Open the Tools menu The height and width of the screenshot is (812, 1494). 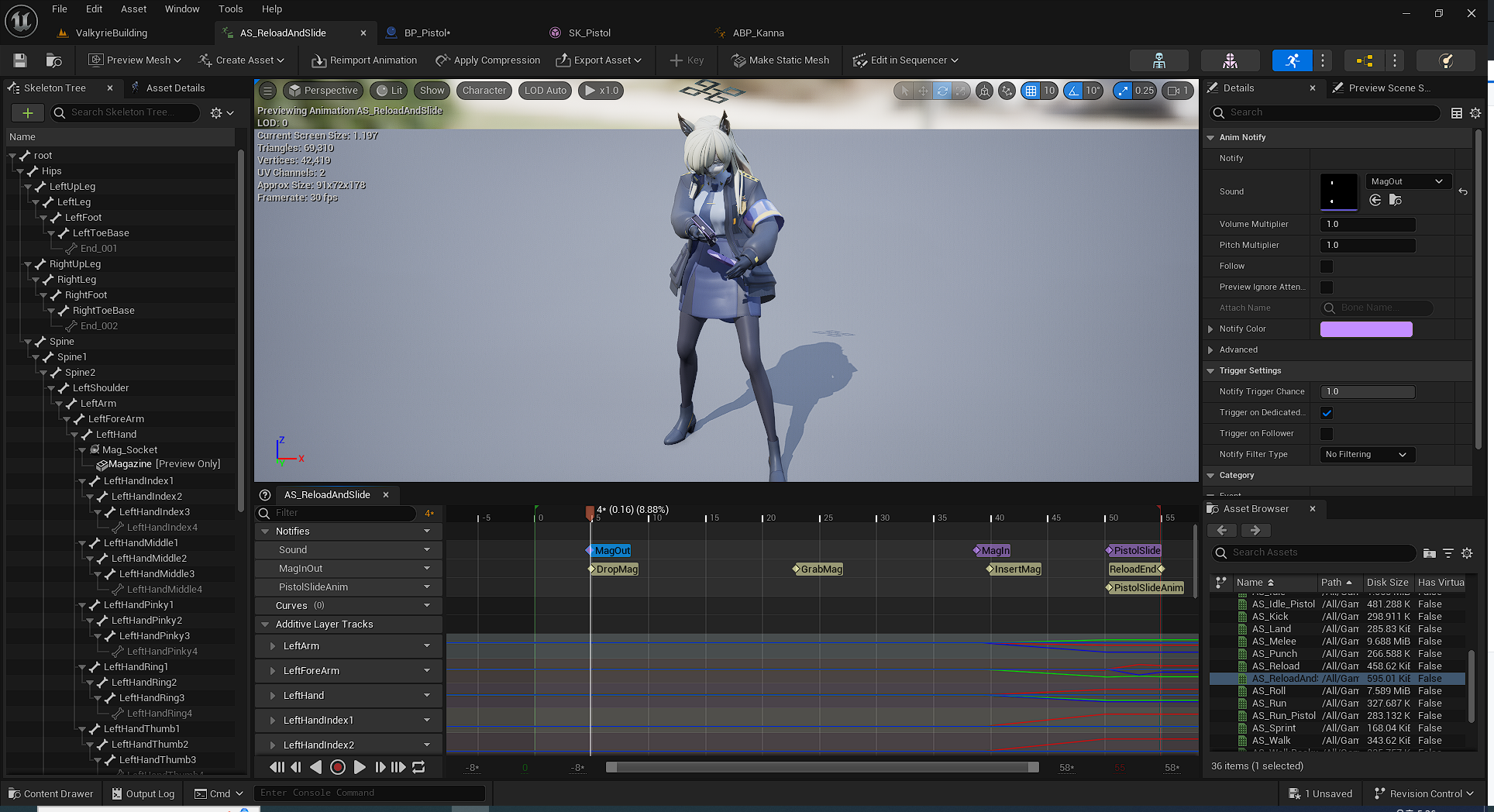(230, 9)
